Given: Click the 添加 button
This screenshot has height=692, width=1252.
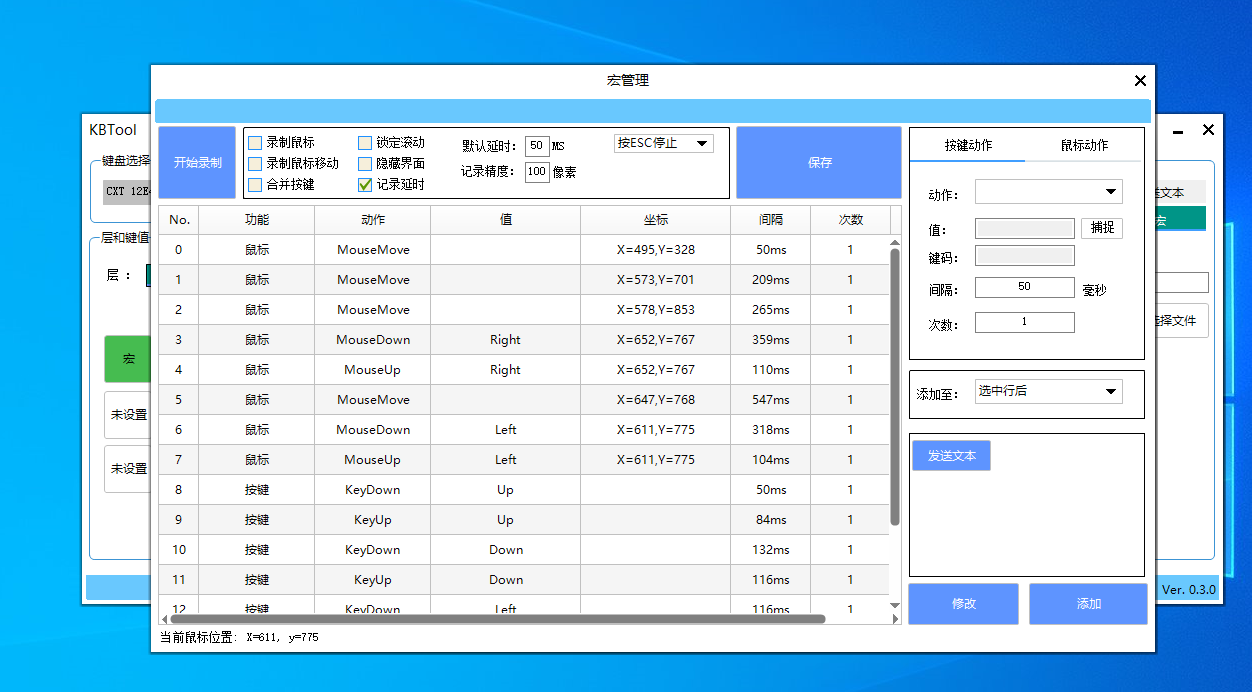Looking at the screenshot, I should pyautogui.click(x=1087, y=603).
